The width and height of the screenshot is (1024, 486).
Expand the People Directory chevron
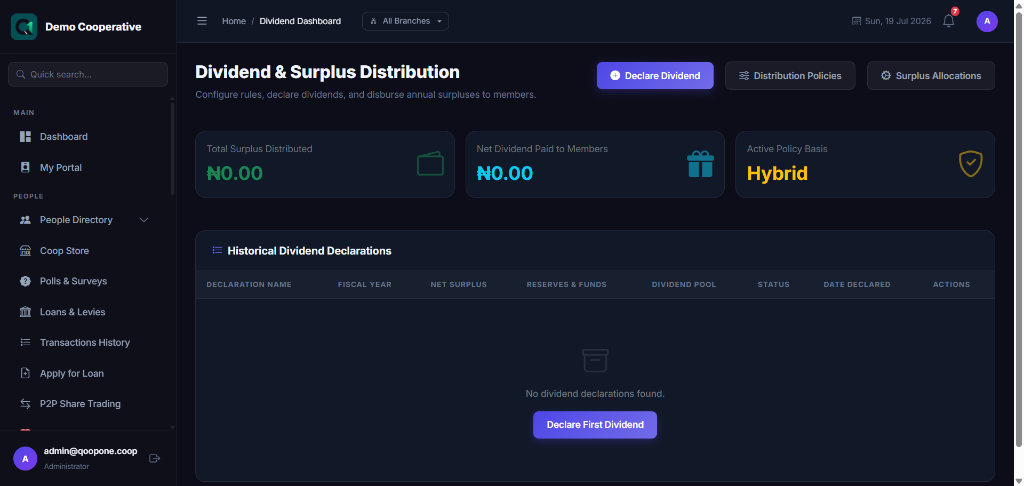point(144,220)
